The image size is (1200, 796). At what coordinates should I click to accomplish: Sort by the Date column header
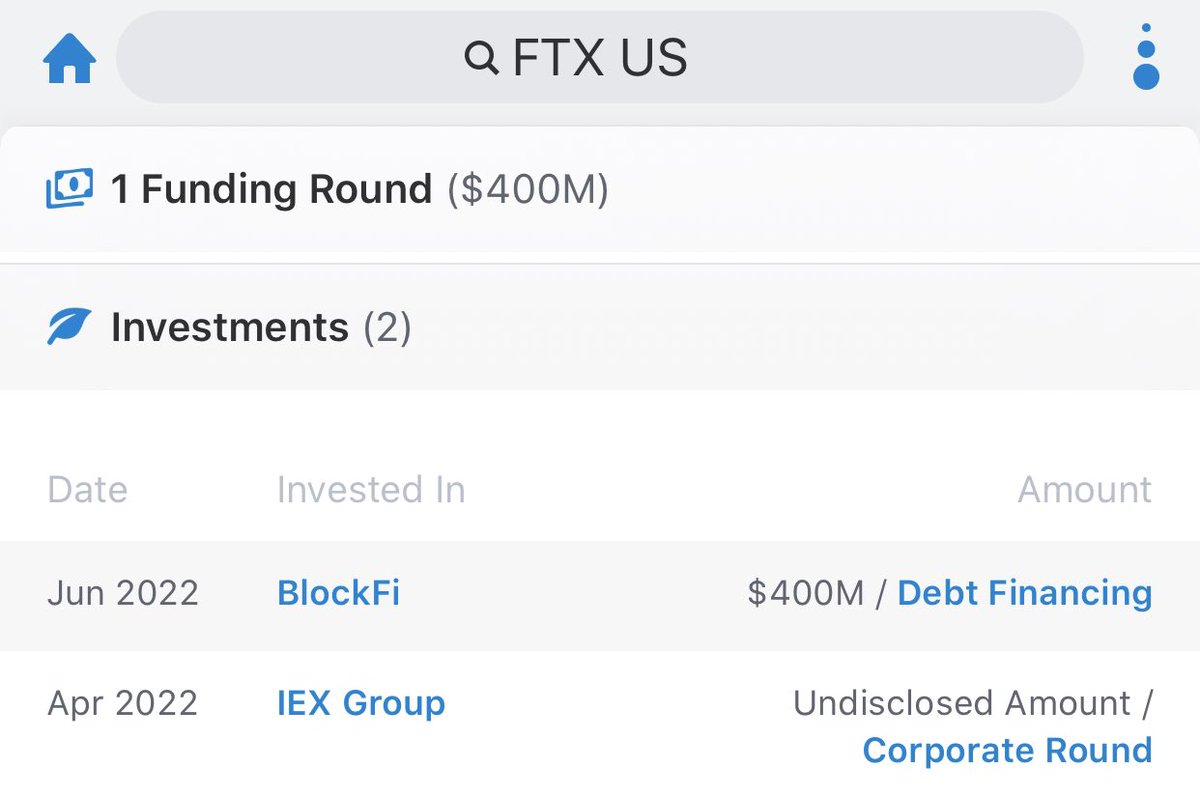[87, 490]
